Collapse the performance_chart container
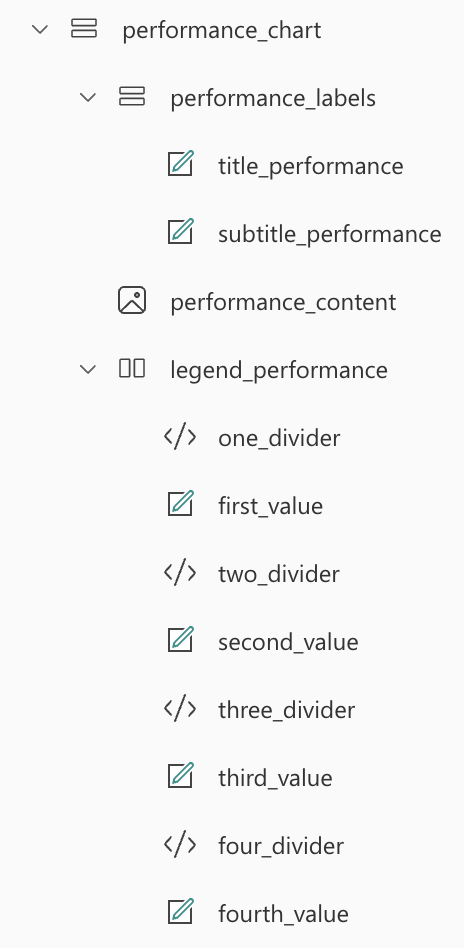The image size is (464, 948). pos(40,29)
